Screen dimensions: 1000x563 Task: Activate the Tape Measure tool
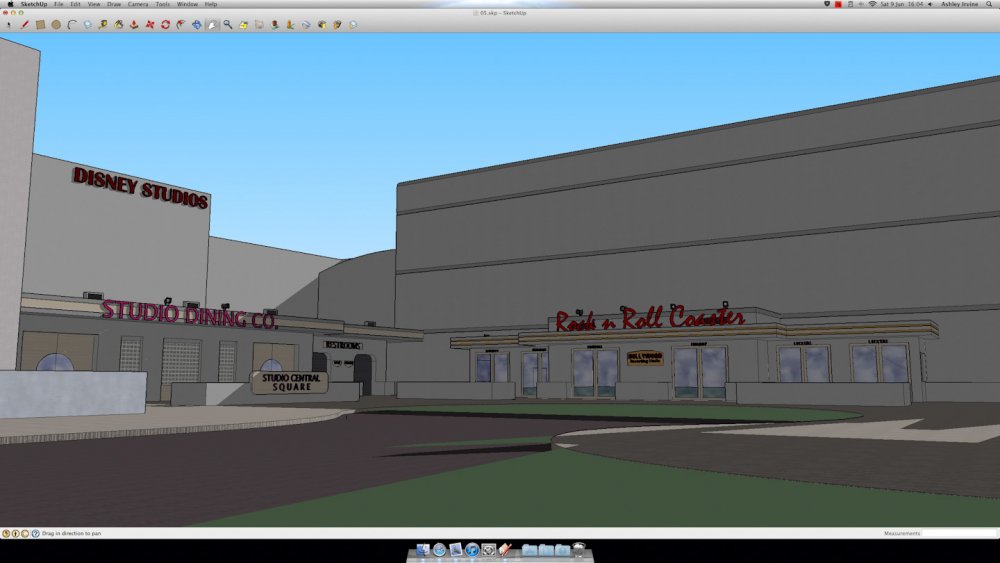point(103,25)
